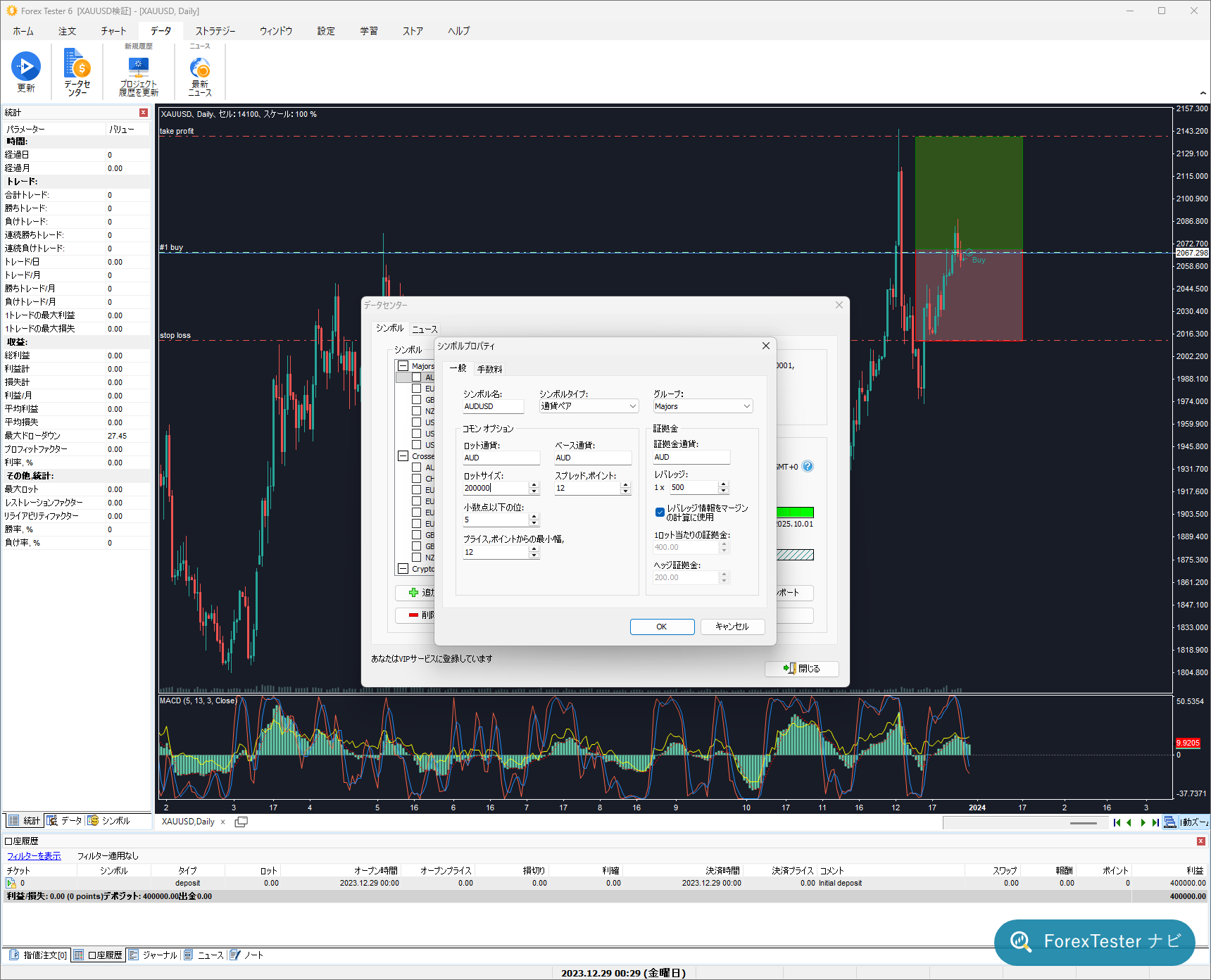Click the 更新 update icon in ribbon
Viewport: 1211px width, 980px height.
pos(26,66)
